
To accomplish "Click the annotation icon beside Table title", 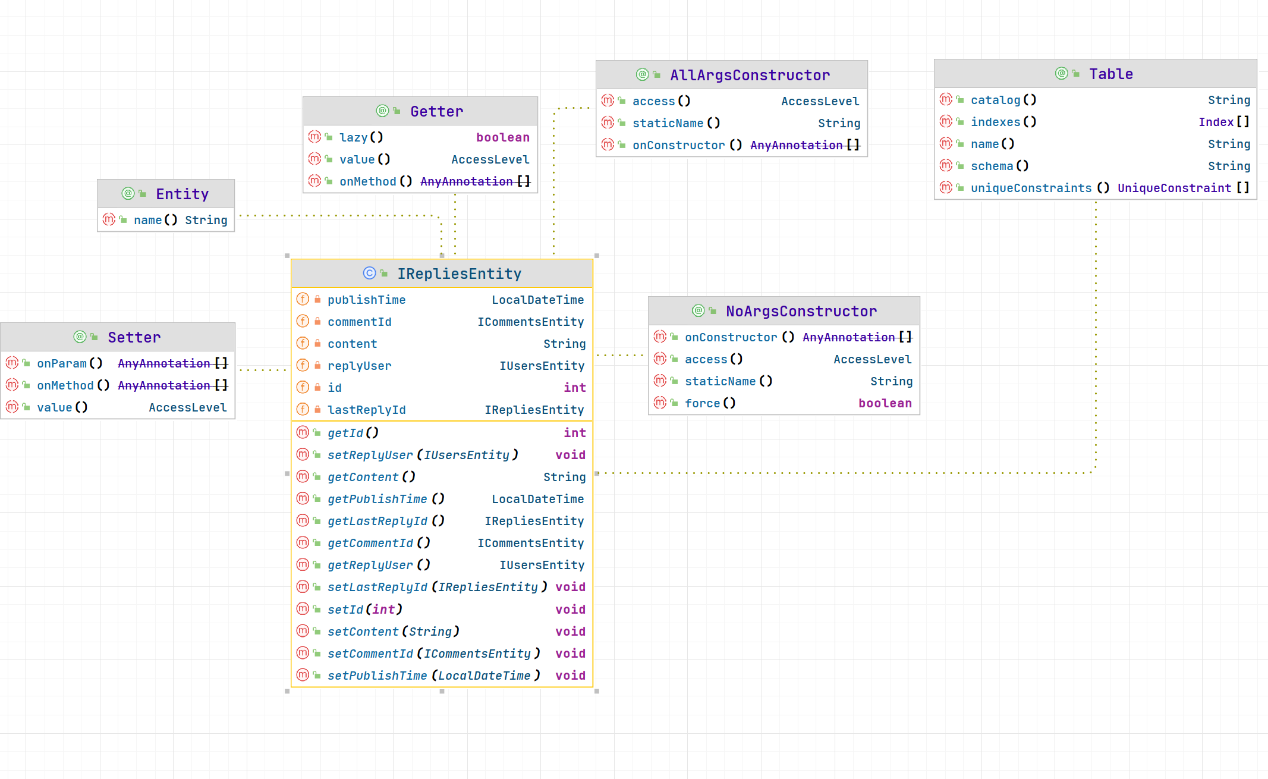I will click(1061, 74).
